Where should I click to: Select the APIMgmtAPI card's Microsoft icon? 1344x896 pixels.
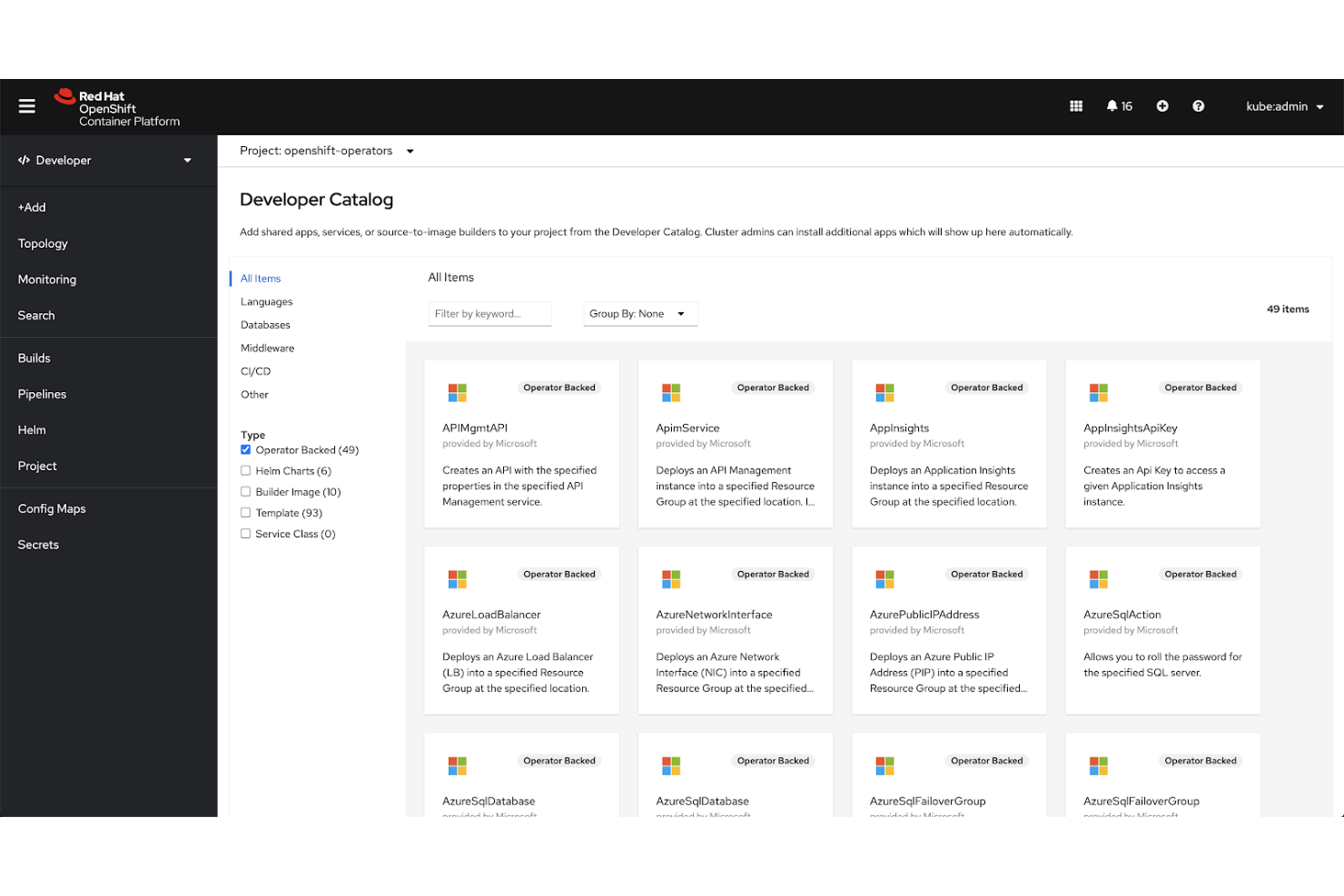click(x=457, y=392)
